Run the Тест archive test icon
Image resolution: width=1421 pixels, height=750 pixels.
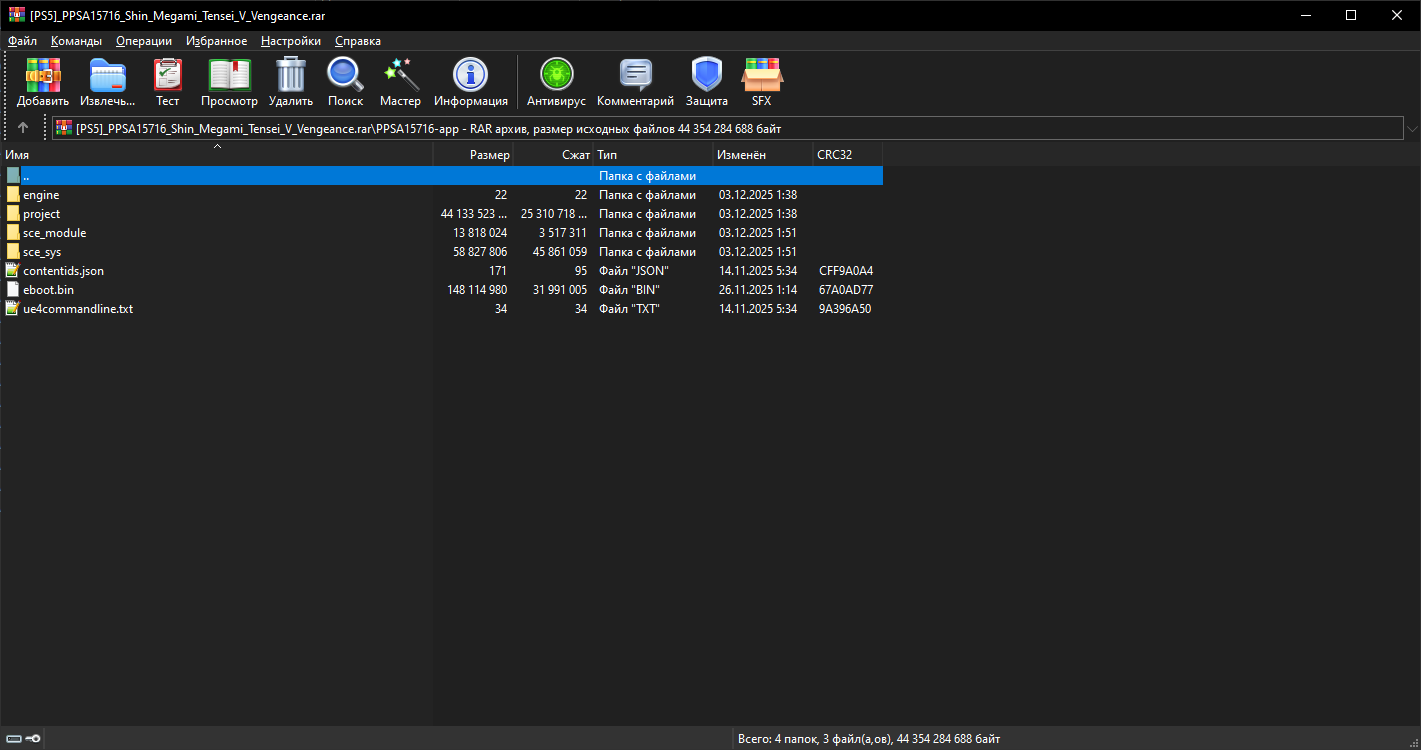(x=167, y=75)
